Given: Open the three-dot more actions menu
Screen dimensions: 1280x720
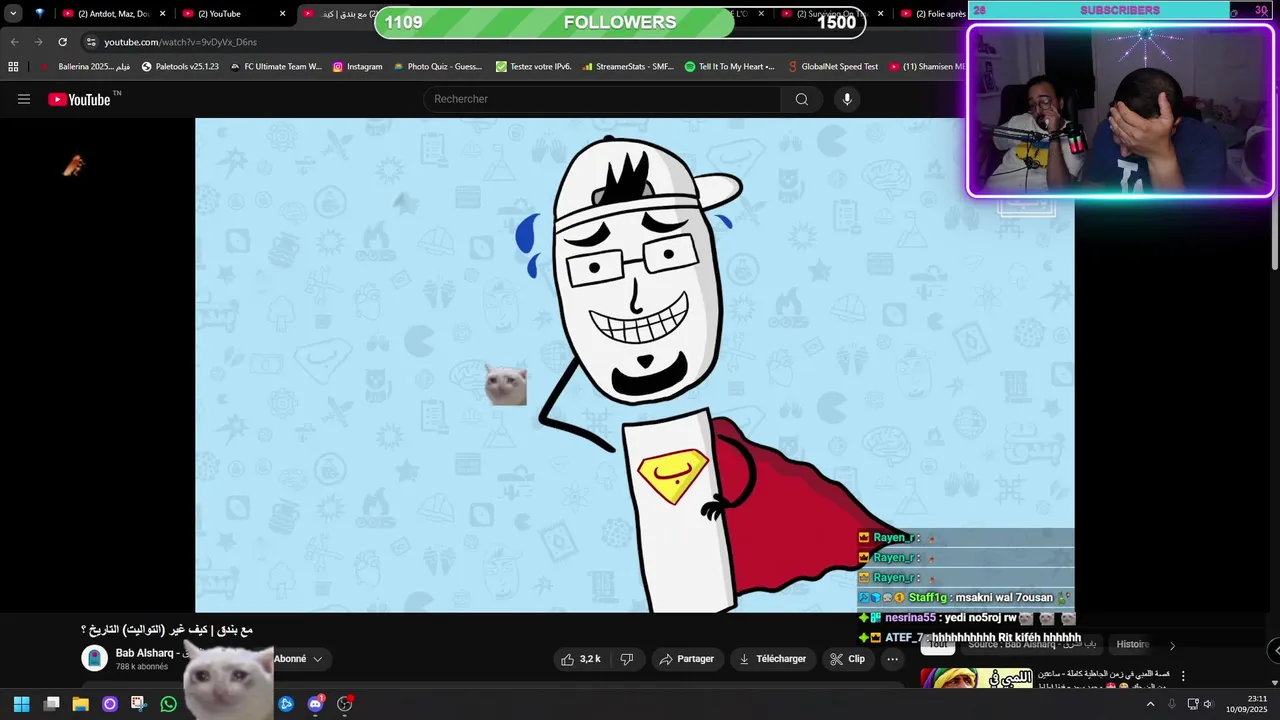Looking at the screenshot, I should [893, 659].
